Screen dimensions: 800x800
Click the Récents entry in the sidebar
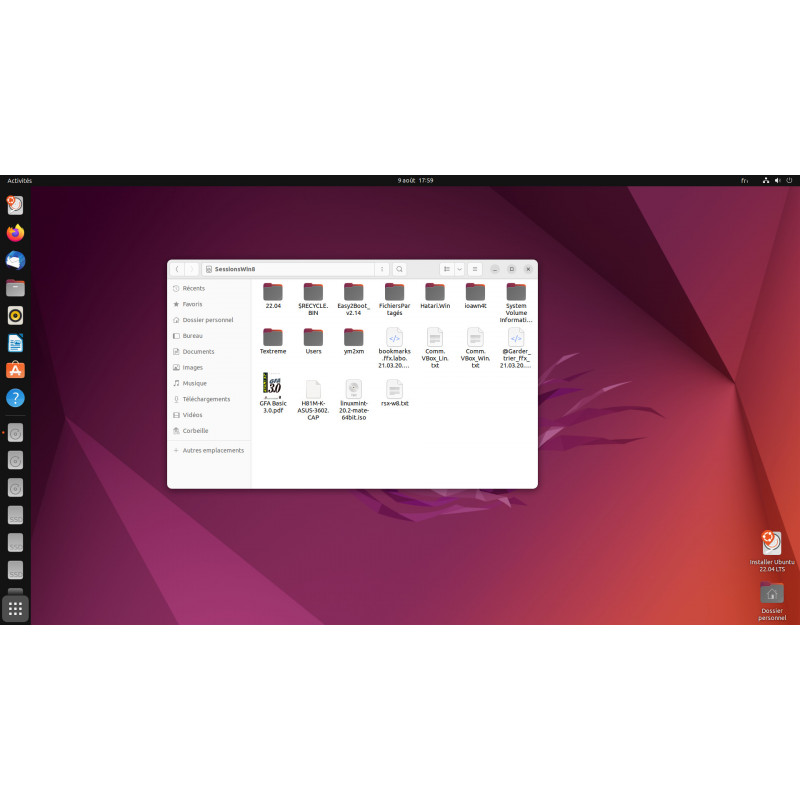coord(194,288)
